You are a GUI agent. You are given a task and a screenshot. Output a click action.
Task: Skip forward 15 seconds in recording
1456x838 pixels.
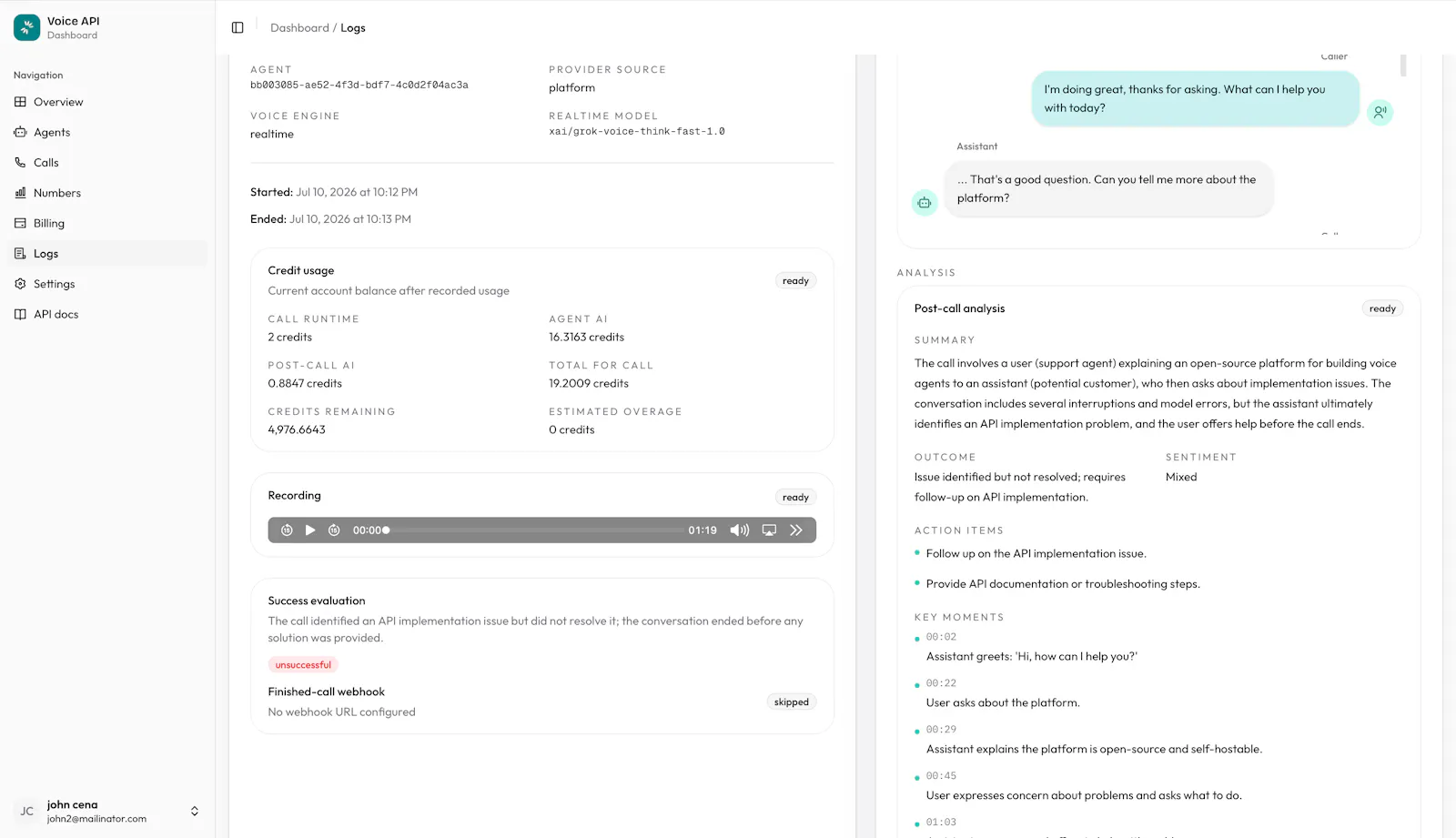334,530
